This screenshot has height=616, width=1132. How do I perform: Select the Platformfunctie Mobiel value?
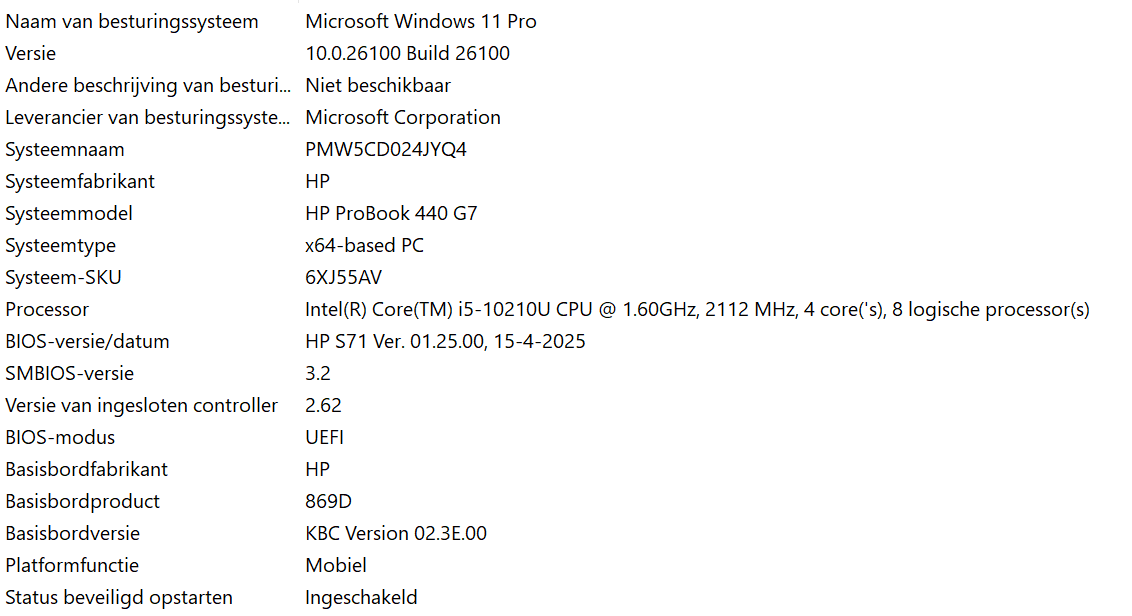click(x=336, y=565)
